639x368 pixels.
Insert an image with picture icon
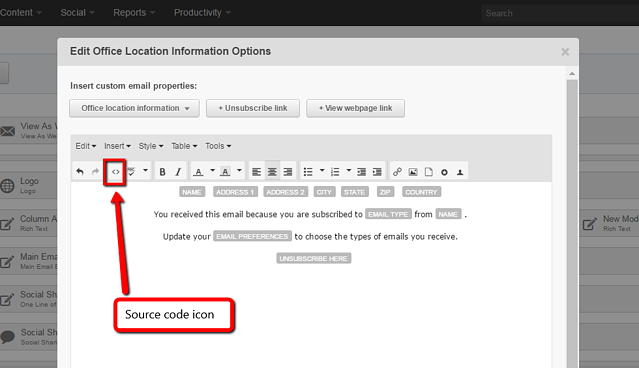[413, 172]
